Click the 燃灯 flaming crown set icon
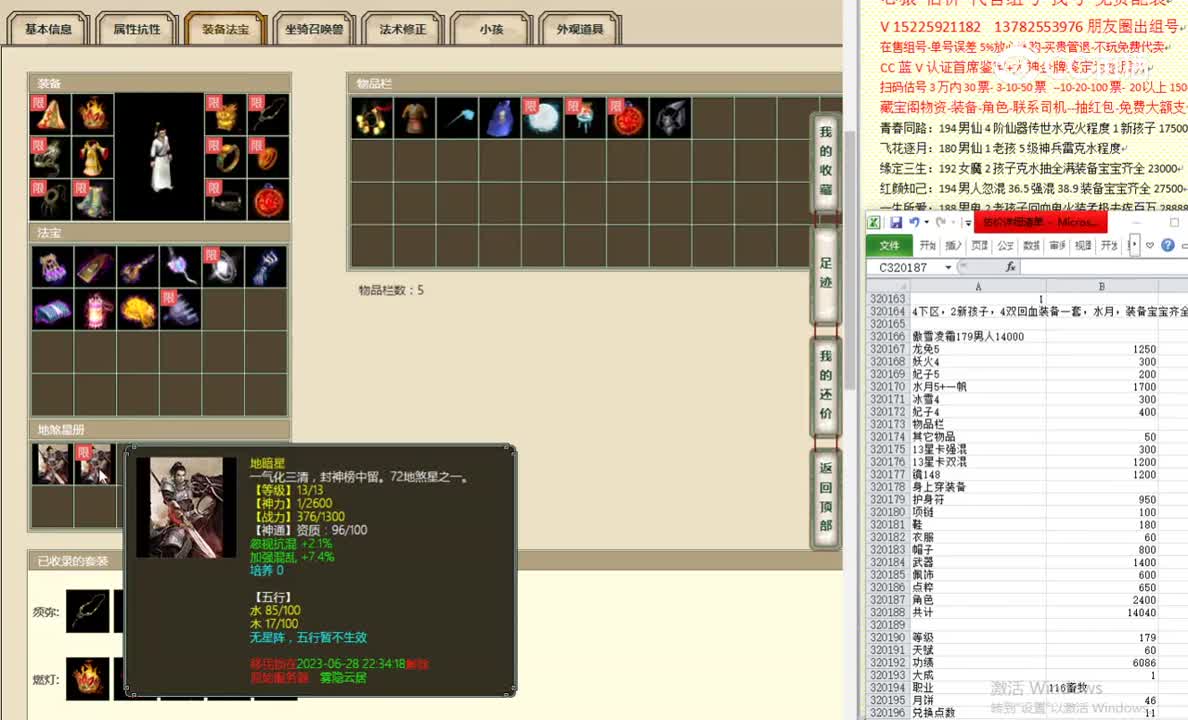This screenshot has width=1188, height=720. (x=88, y=678)
